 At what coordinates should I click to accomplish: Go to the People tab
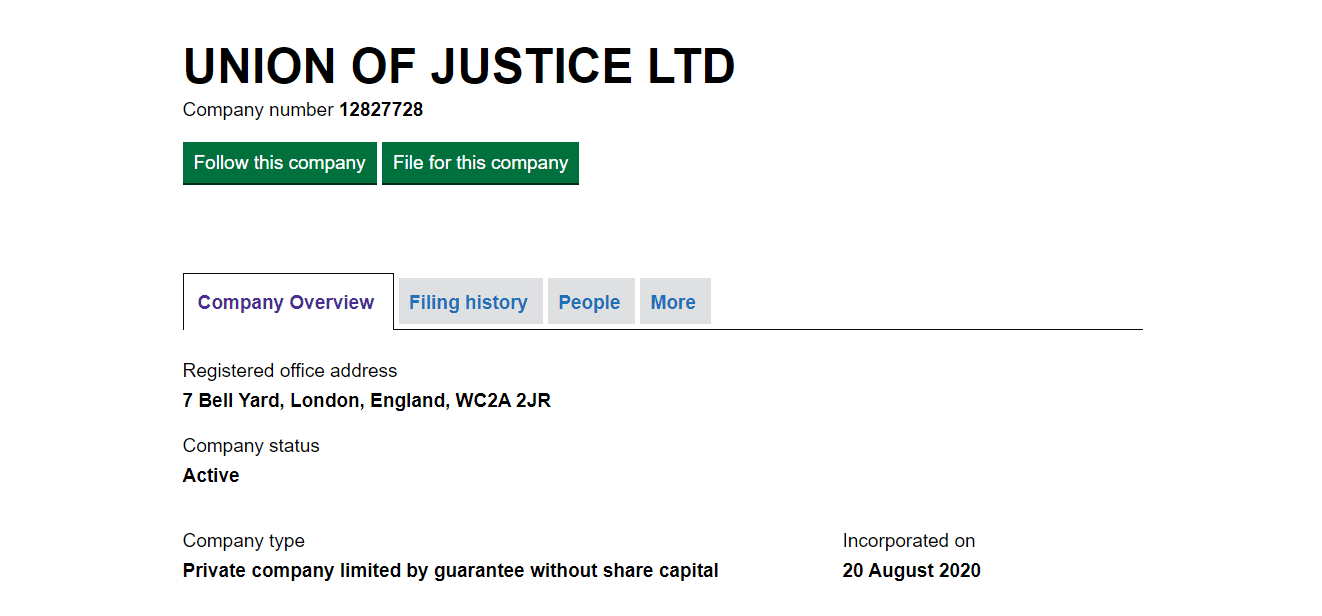coord(589,302)
